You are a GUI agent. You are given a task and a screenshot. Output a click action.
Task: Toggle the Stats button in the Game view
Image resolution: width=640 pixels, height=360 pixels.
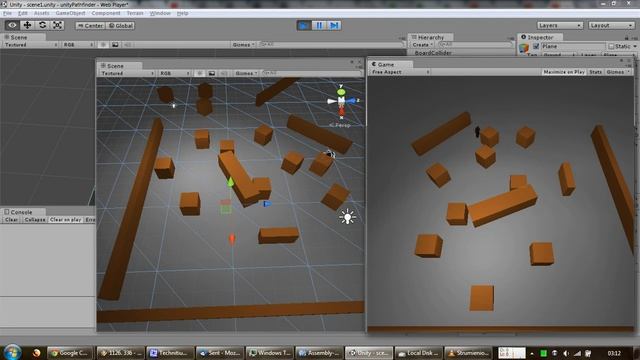click(596, 72)
